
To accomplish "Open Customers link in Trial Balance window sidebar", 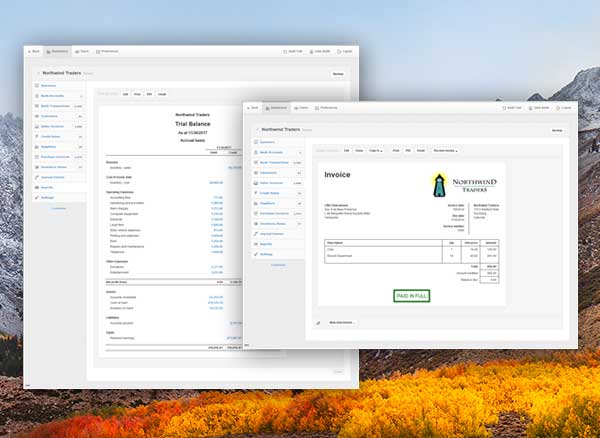I will 49,116.
